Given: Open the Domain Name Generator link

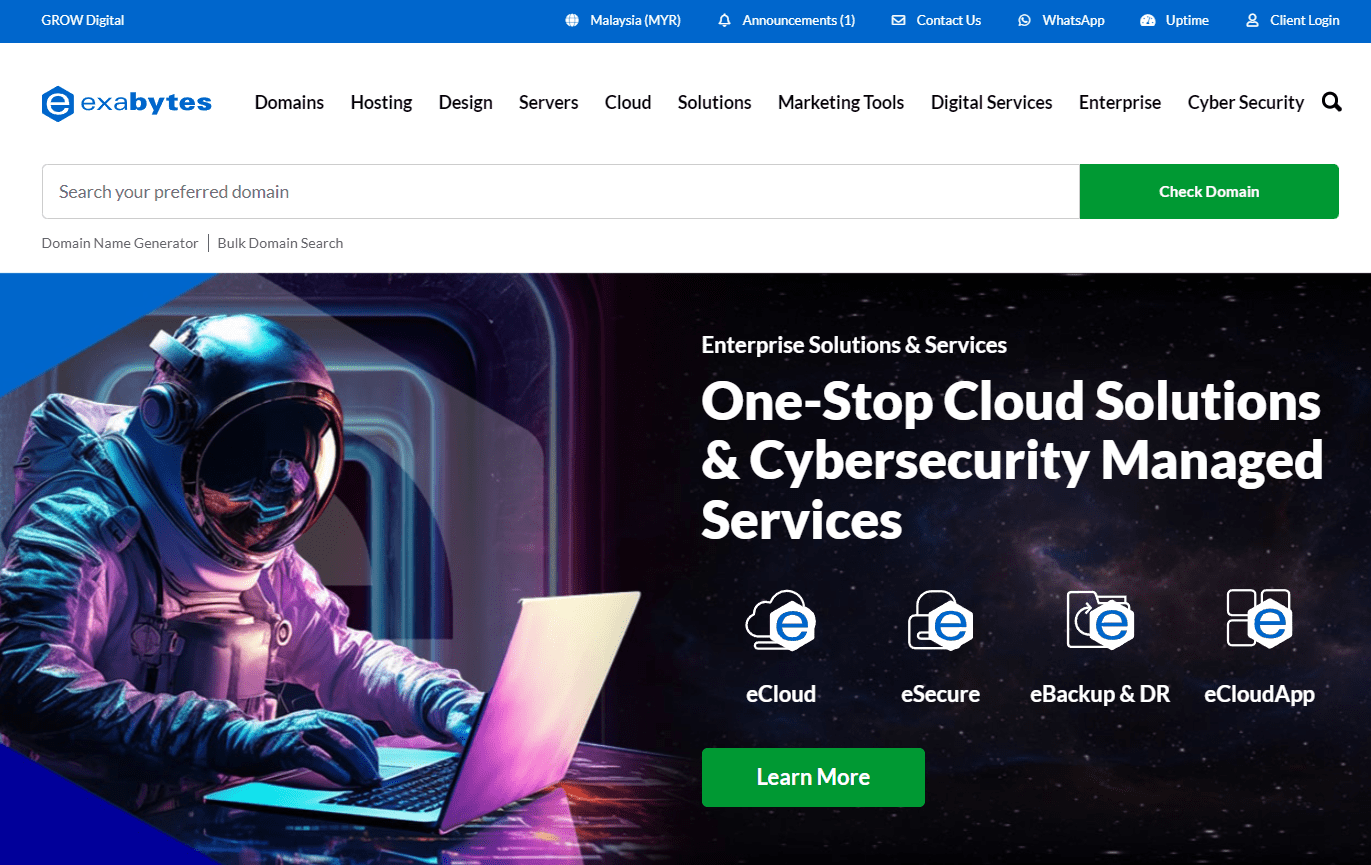Looking at the screenshot, I should (120, 243).
